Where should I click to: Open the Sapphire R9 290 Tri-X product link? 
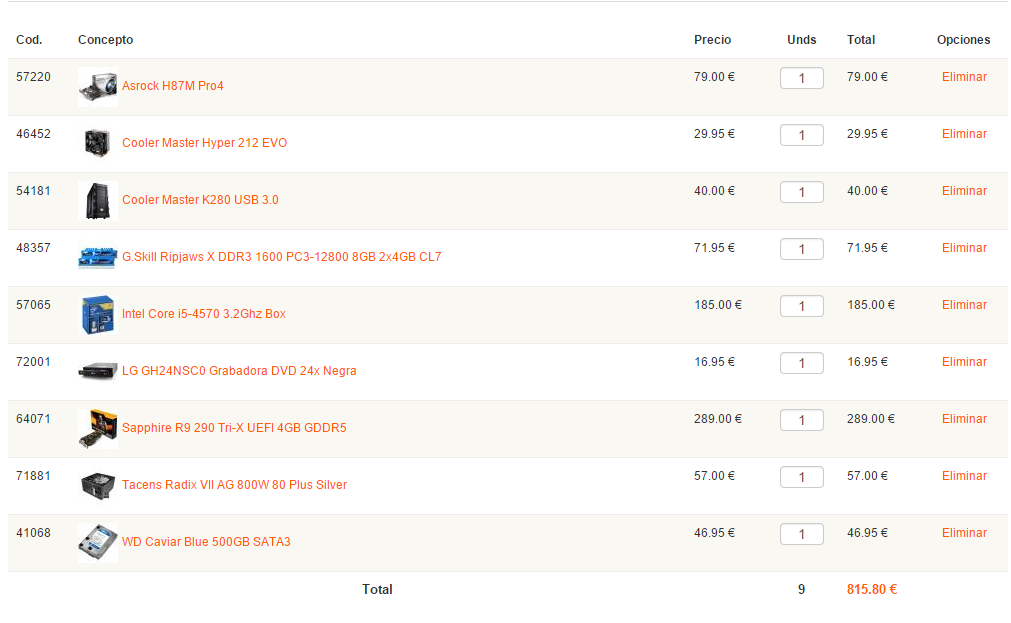point(234,428)
